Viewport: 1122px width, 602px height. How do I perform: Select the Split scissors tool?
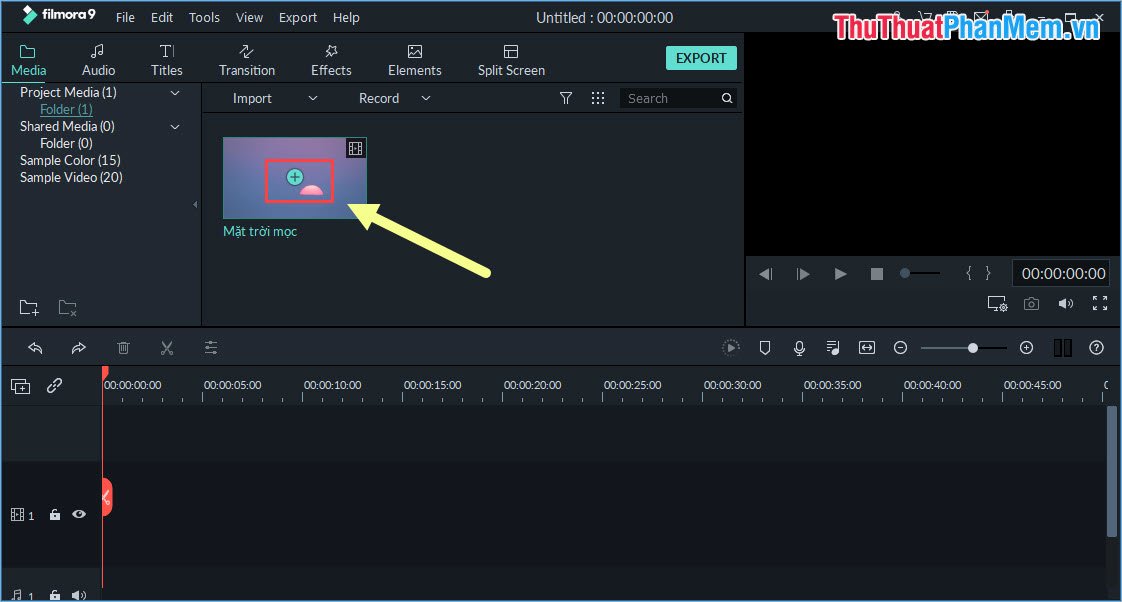(167, 347)
